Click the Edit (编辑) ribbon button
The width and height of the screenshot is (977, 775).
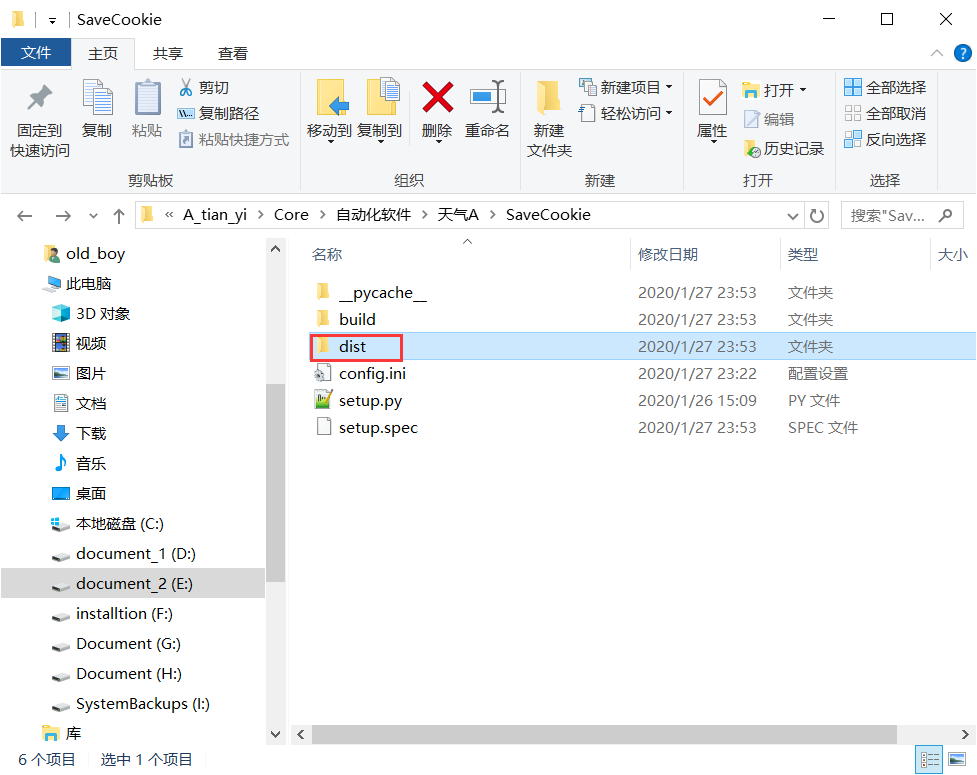point(769,119)
